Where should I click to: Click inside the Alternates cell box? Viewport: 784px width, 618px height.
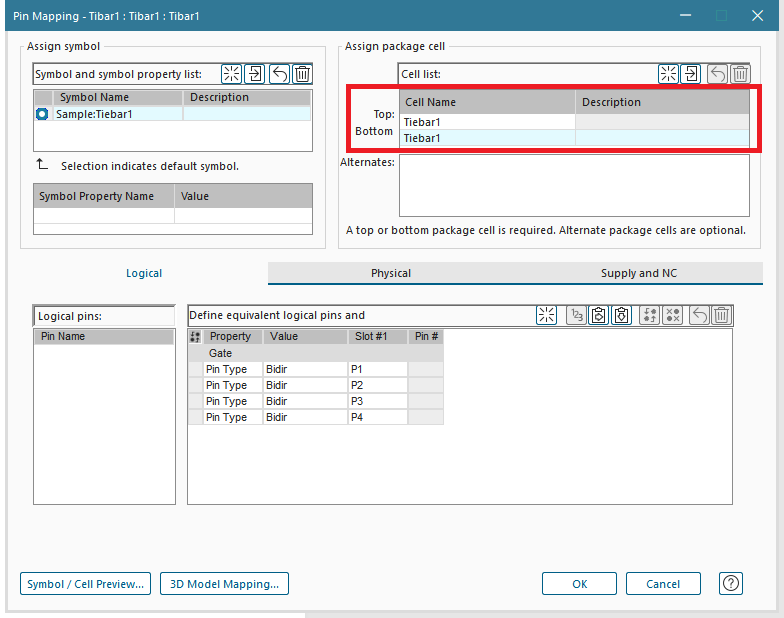click(574, 186)
